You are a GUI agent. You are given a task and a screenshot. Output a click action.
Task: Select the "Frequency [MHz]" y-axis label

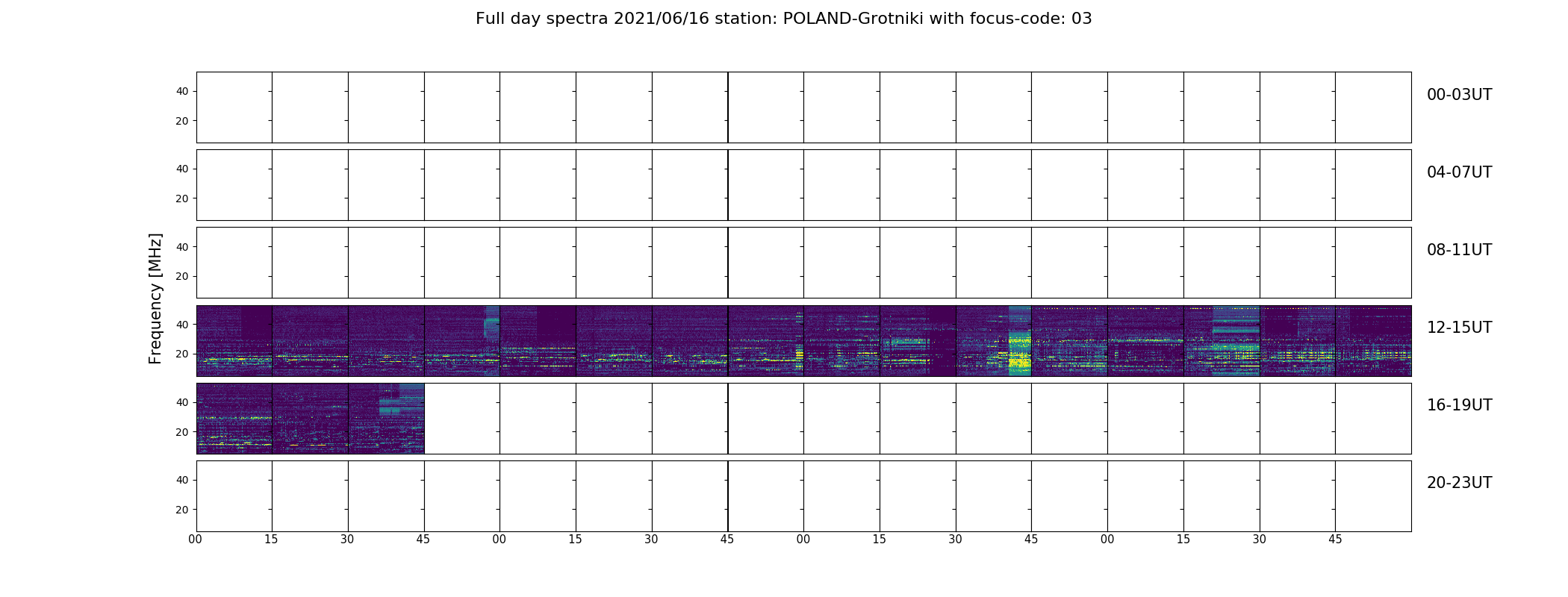(155, 298)
